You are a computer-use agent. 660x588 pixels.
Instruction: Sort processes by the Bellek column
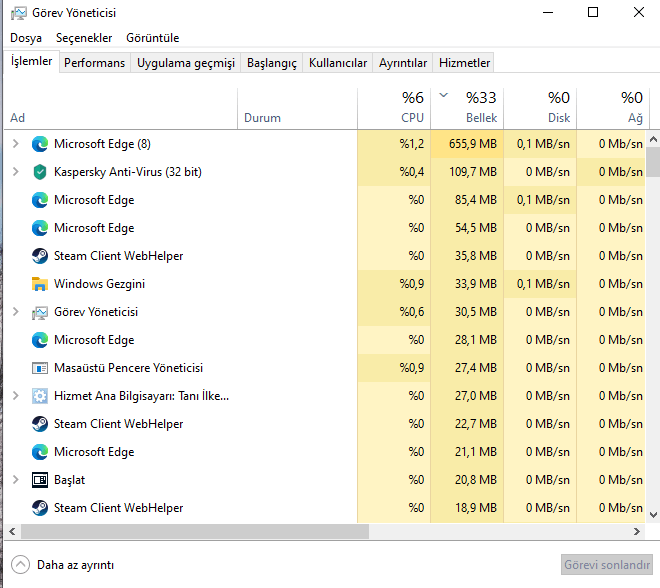[x=481, y=118]
